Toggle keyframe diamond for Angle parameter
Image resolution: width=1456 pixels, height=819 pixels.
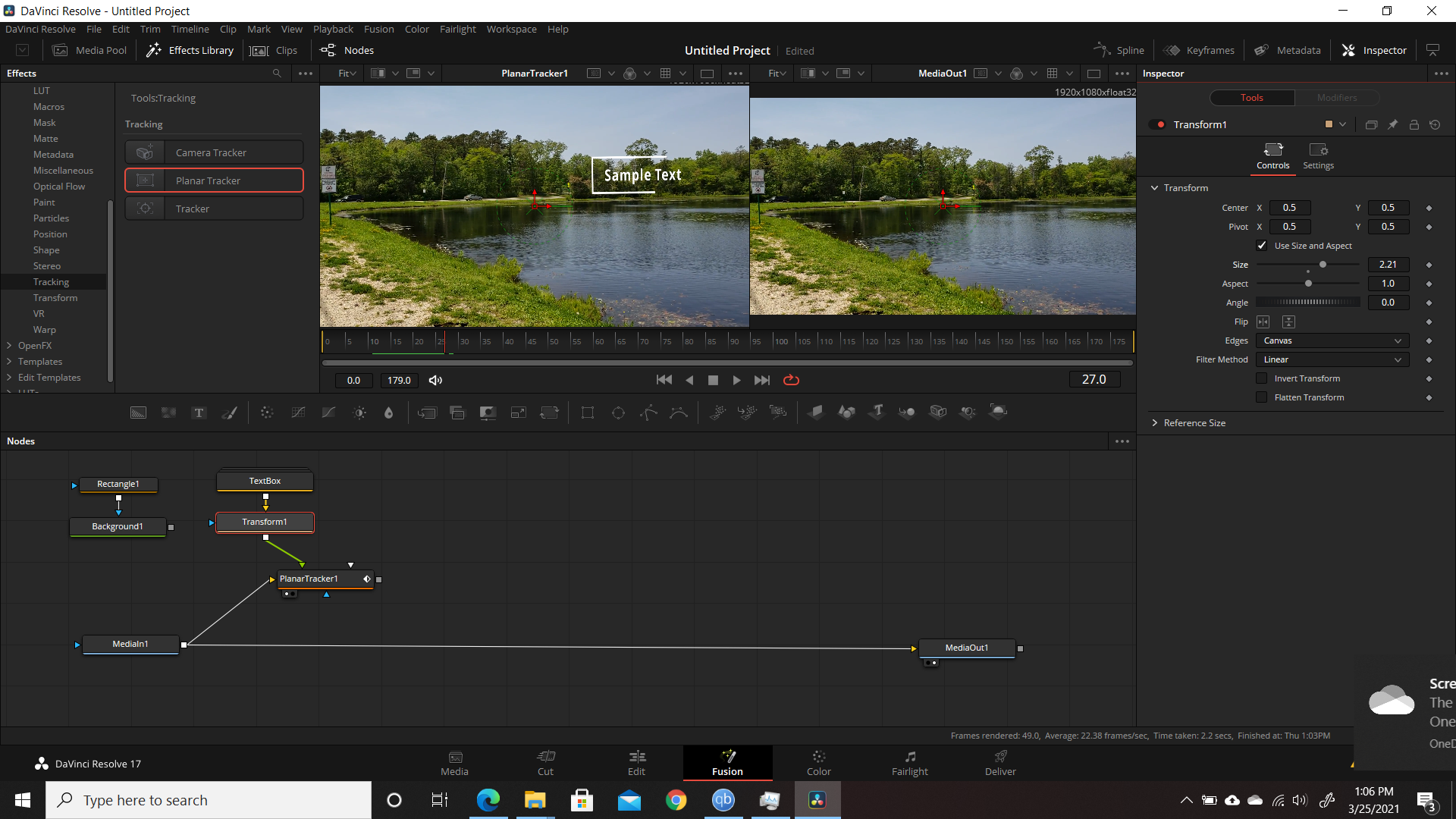click(1429, 303)
